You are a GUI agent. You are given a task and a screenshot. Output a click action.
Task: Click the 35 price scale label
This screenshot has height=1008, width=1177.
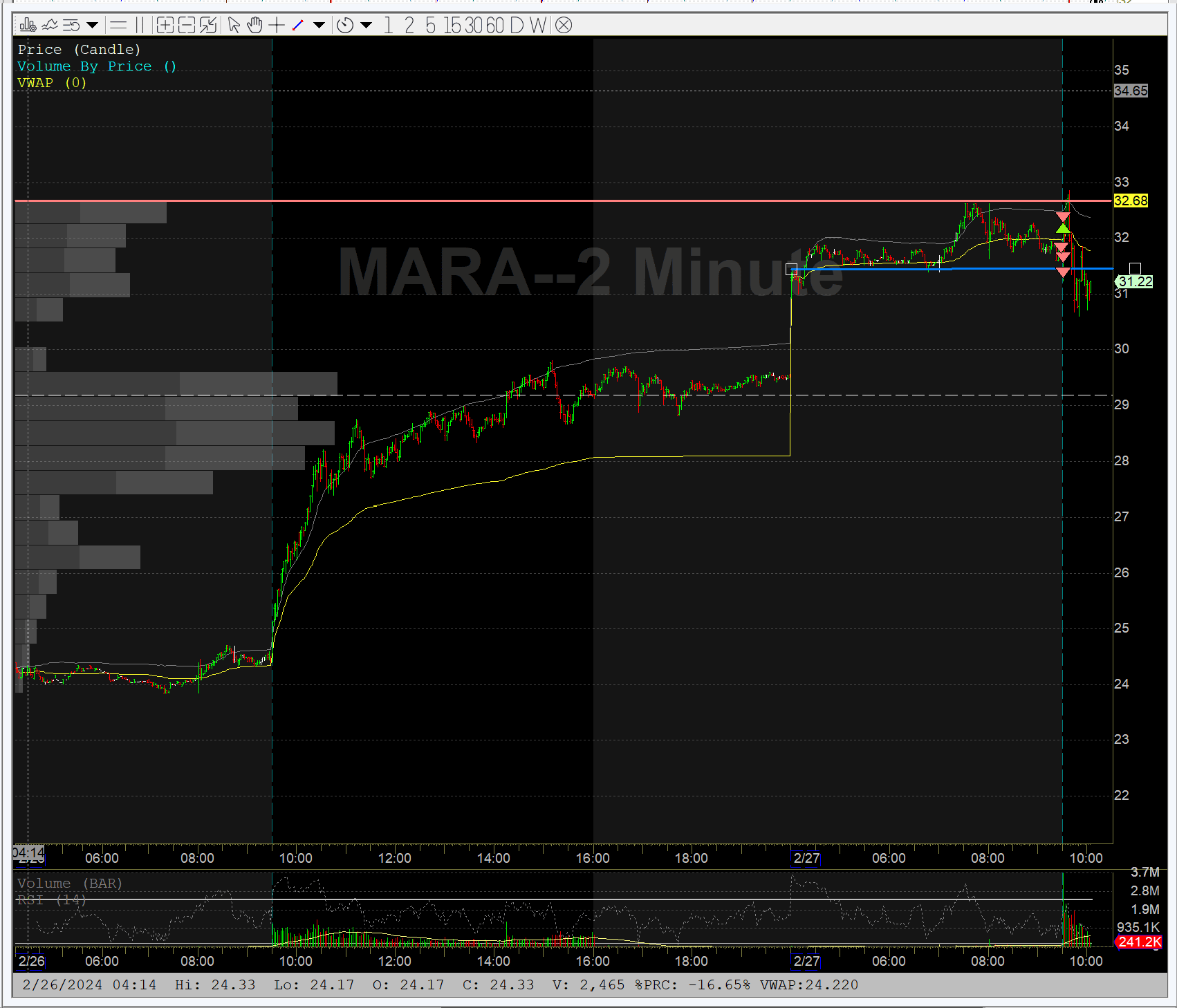point(1122,70)
